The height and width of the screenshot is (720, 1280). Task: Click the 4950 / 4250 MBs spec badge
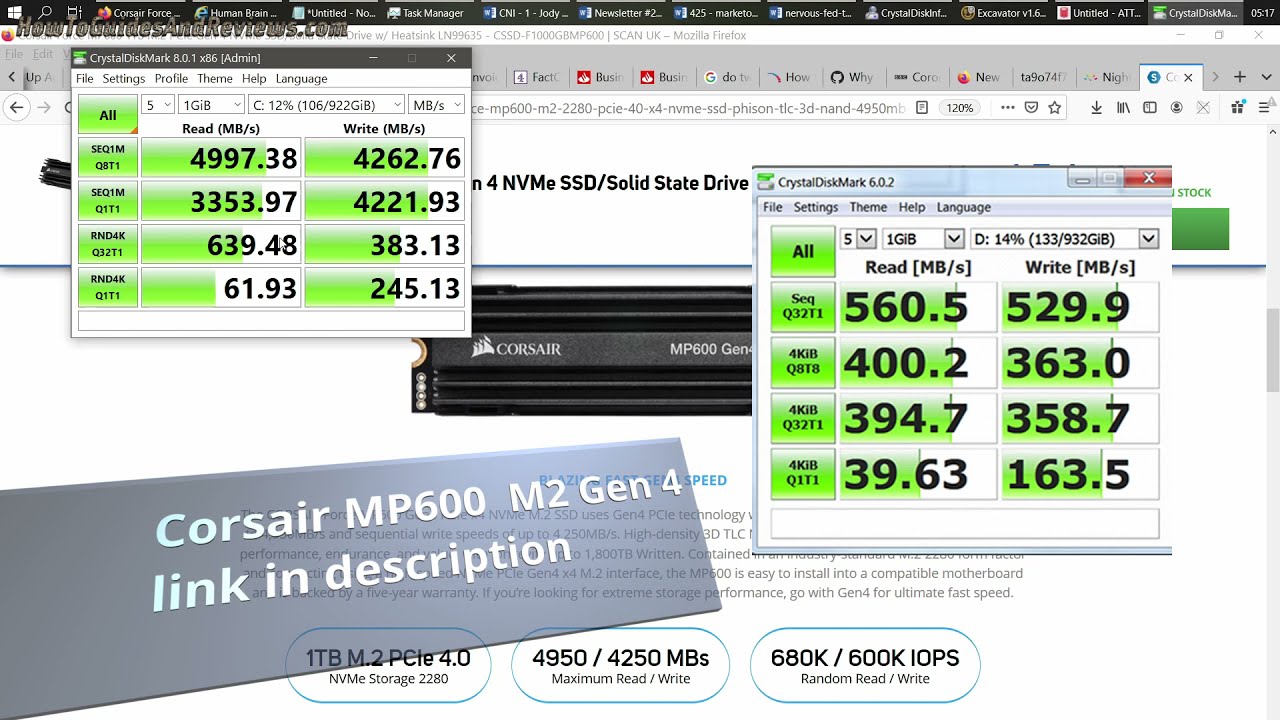click(620, 666)
